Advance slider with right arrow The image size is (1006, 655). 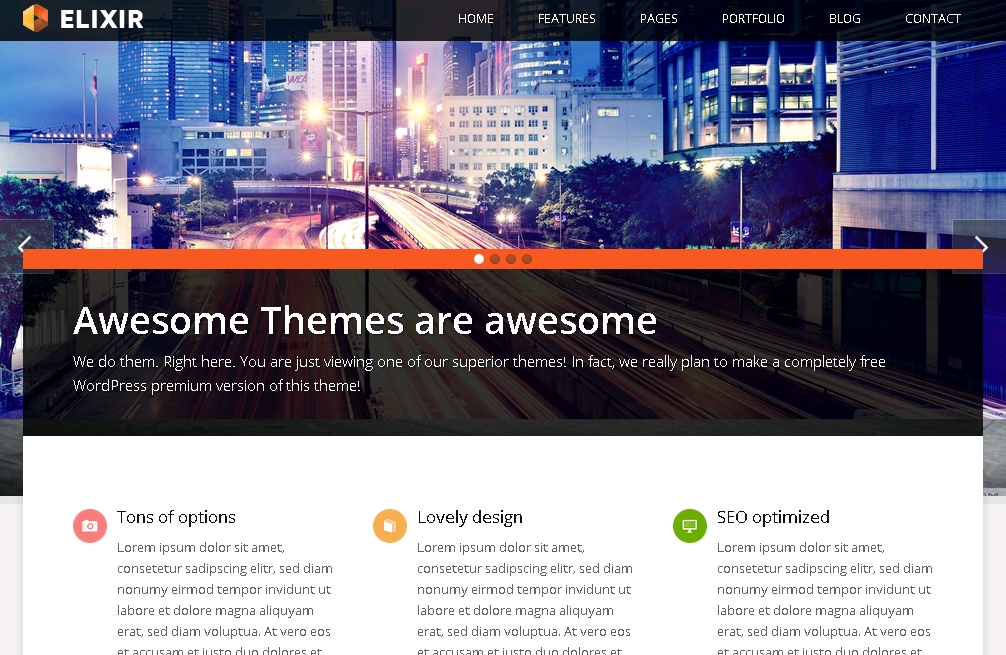pyautogui.click(x=980, y=246)
